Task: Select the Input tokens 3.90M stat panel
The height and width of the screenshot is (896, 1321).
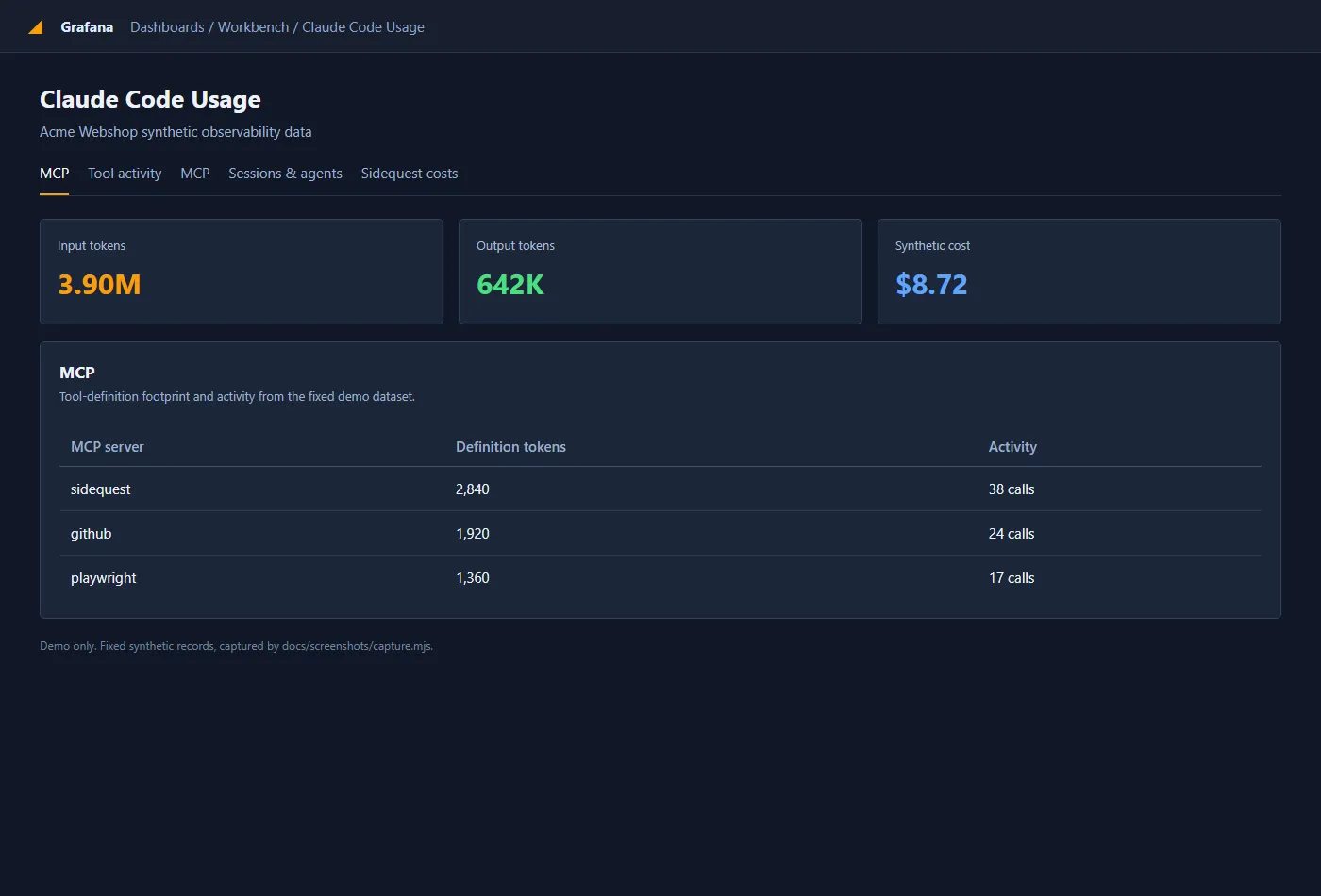Action: 242,272
